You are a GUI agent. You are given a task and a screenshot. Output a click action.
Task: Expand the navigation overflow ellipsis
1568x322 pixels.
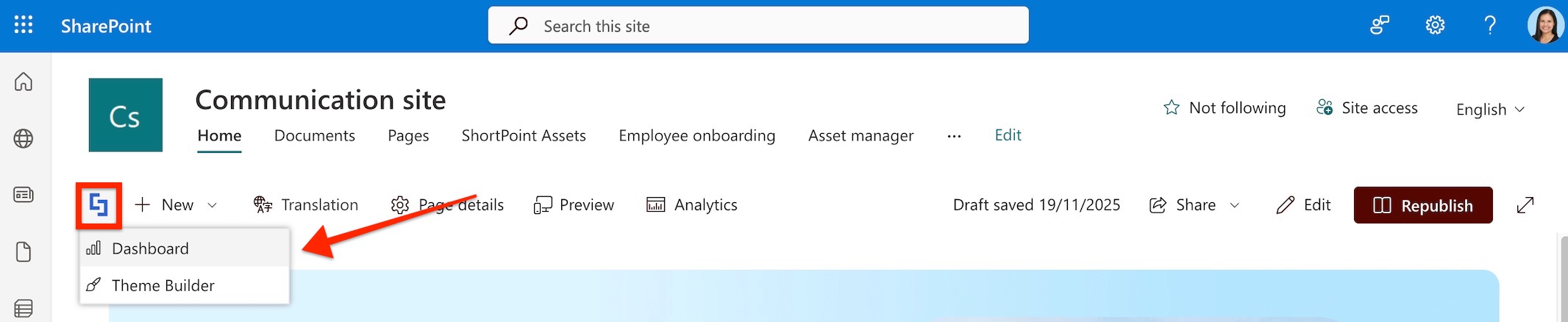[954, 137]
